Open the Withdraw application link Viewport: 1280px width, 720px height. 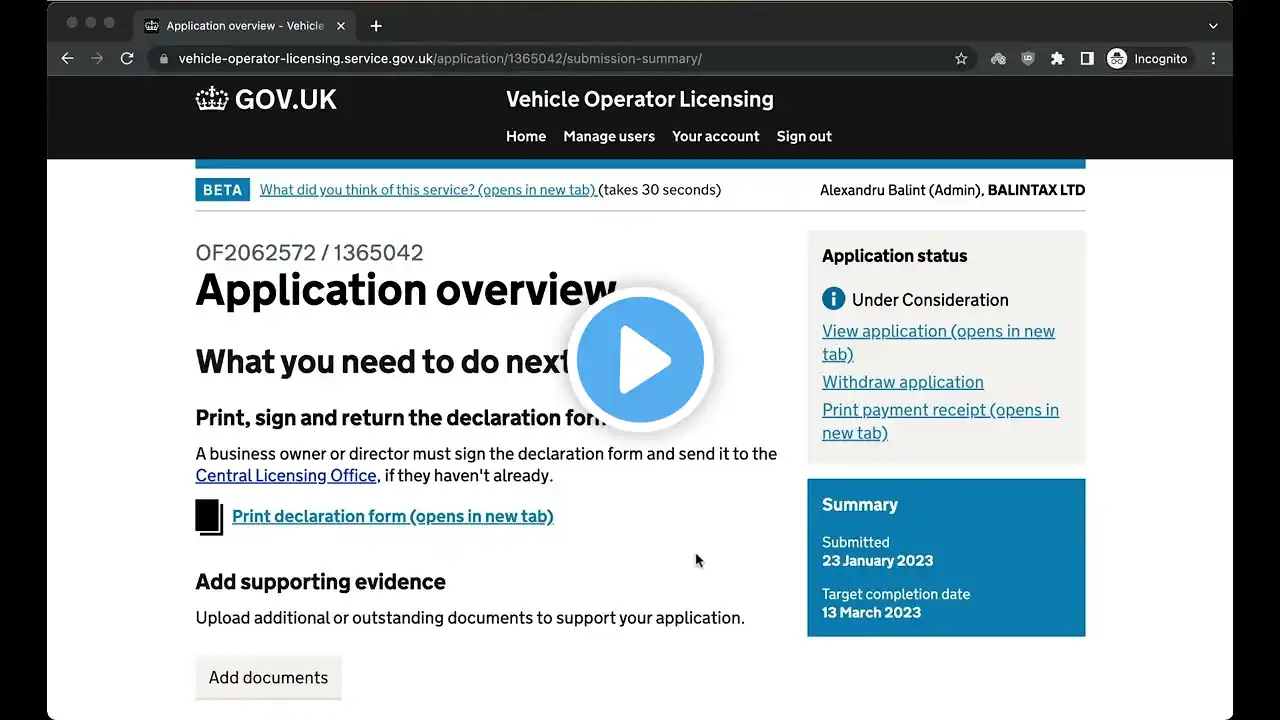902,382
